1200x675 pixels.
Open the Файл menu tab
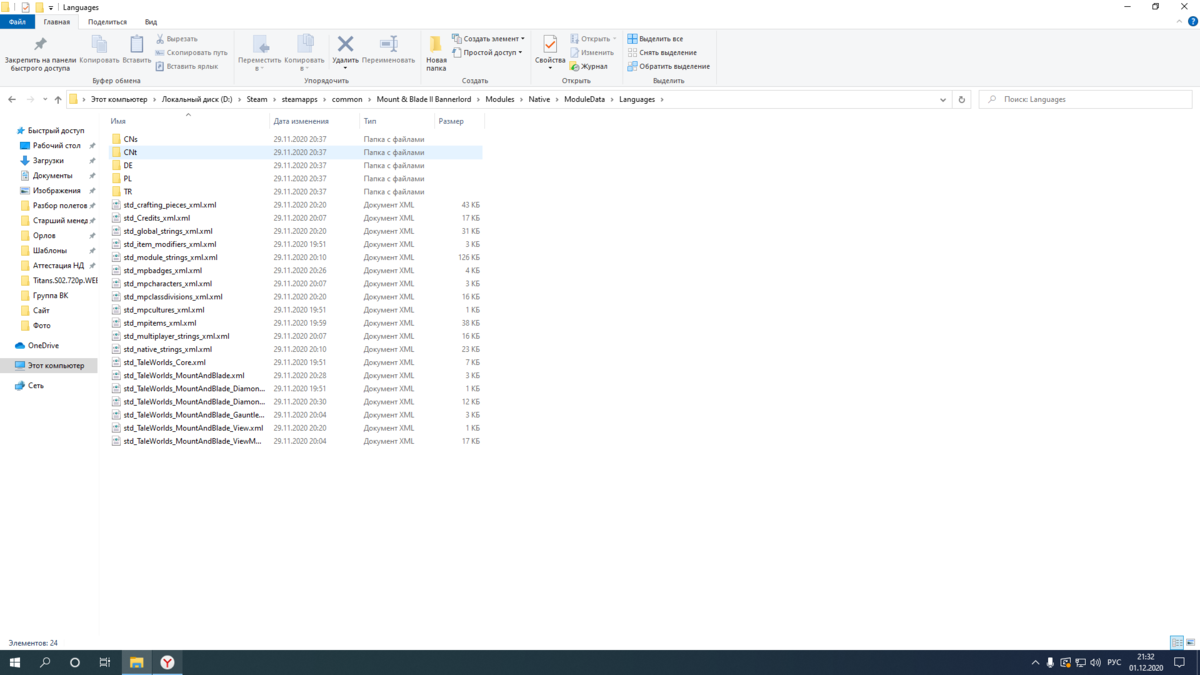[x=17, y=21]
